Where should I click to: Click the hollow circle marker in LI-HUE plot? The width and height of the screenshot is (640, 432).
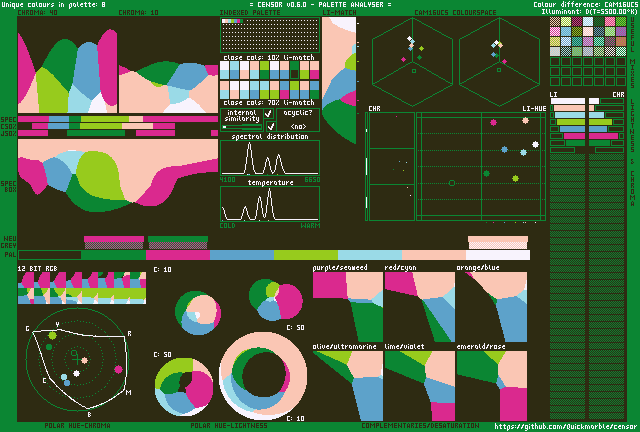452,183
